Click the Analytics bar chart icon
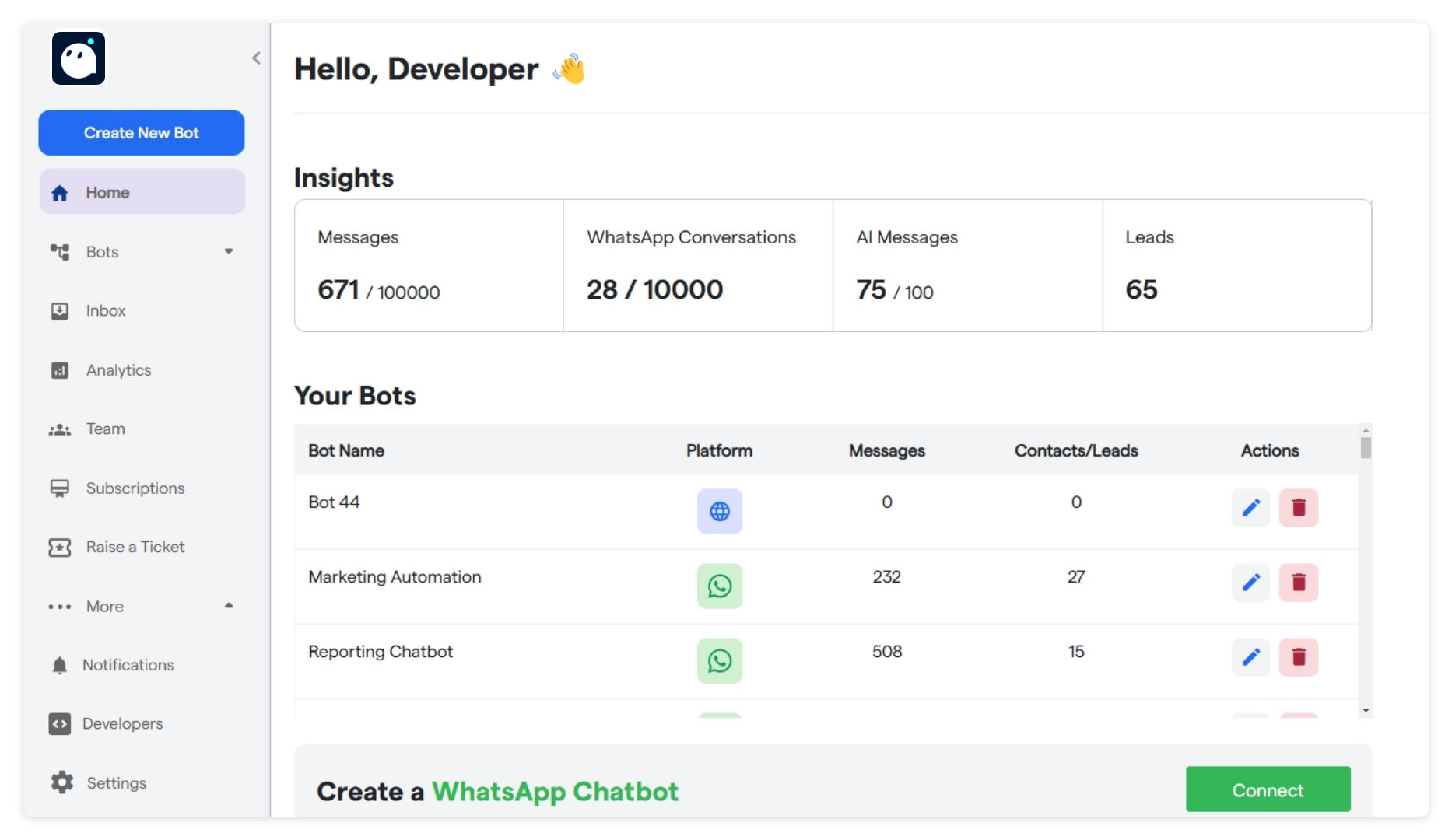The height and width of the screenshot is (840, 1452). pyautogui.click(x=60, y=370)
